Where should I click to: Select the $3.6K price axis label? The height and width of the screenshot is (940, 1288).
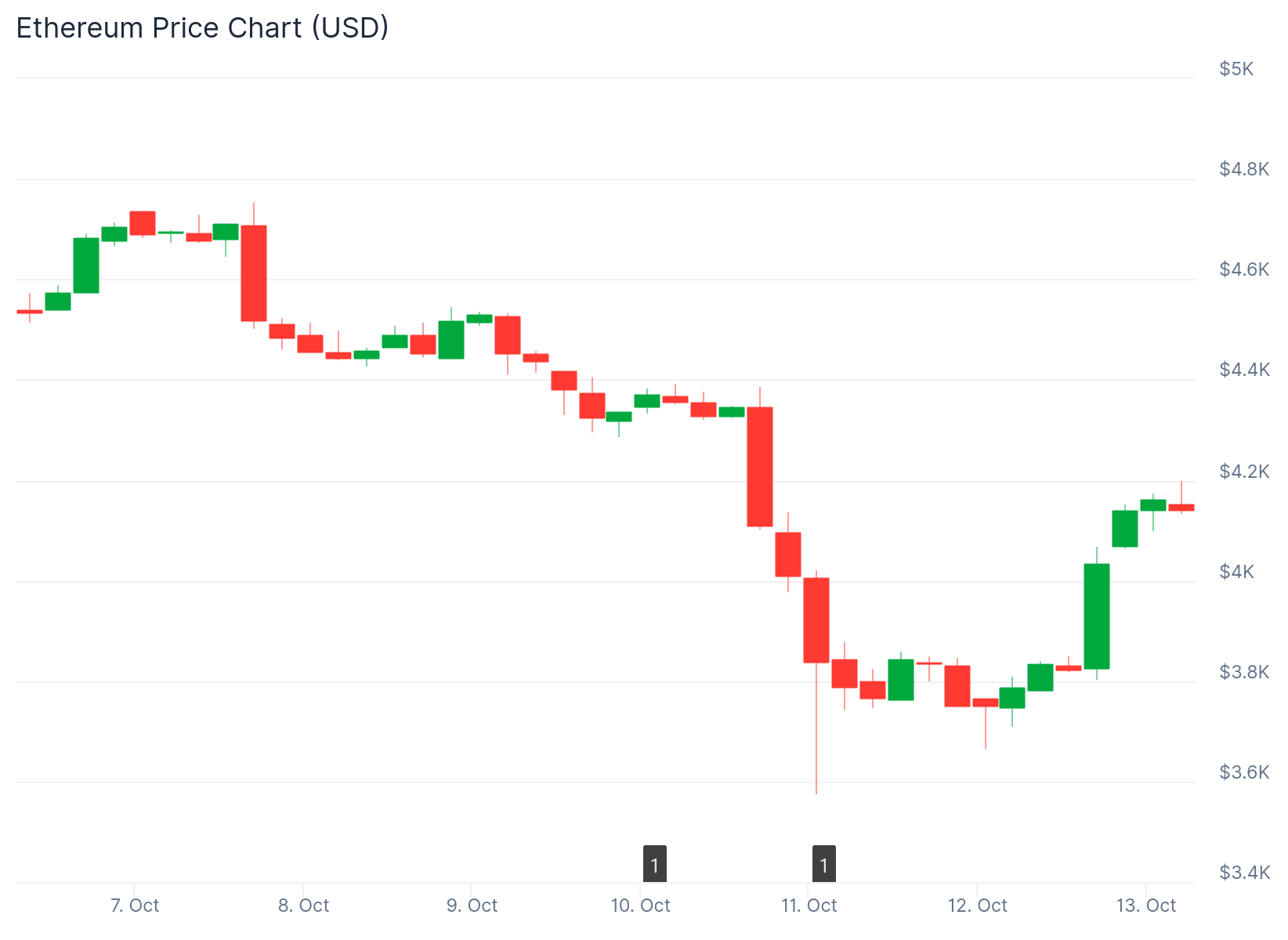[x=1243, y=772]
